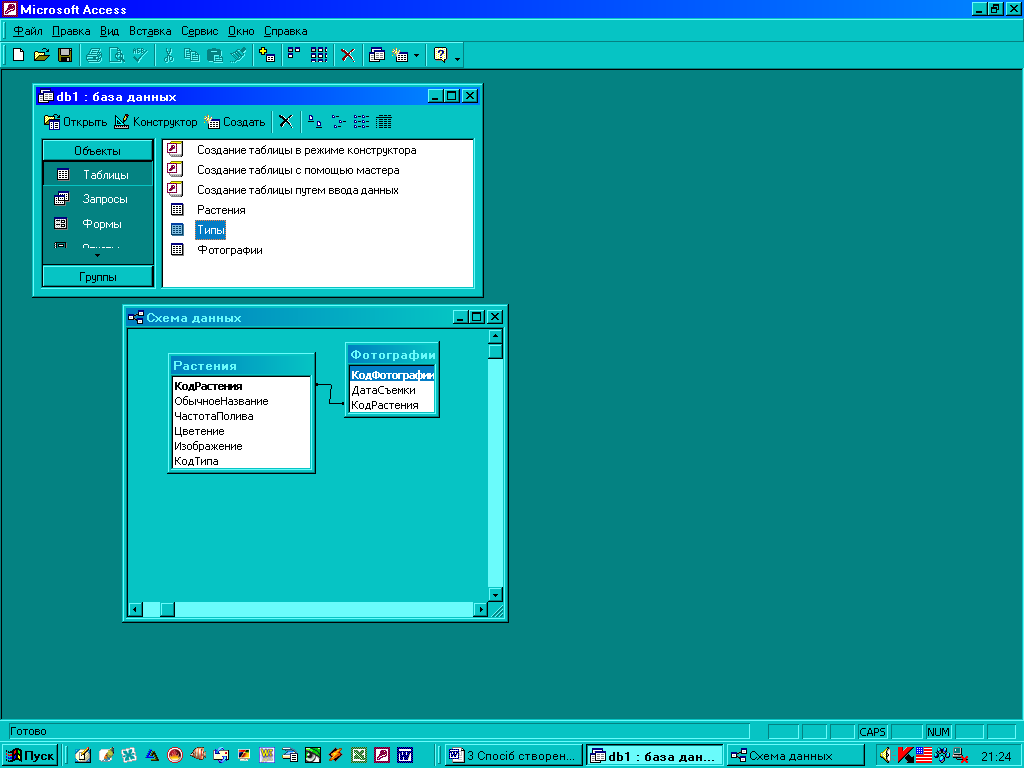Viewport: 1024px width, 768px height.
Task: Click the Конструктор button
Action: point(156,122)
